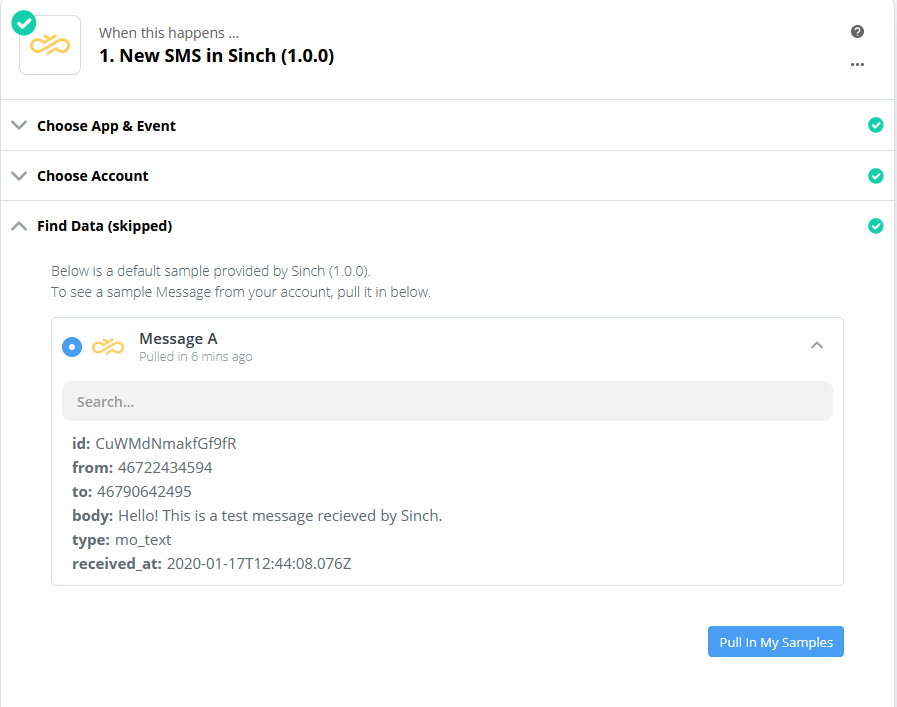Click green check next to Choose App & Event

coord(875,125)
